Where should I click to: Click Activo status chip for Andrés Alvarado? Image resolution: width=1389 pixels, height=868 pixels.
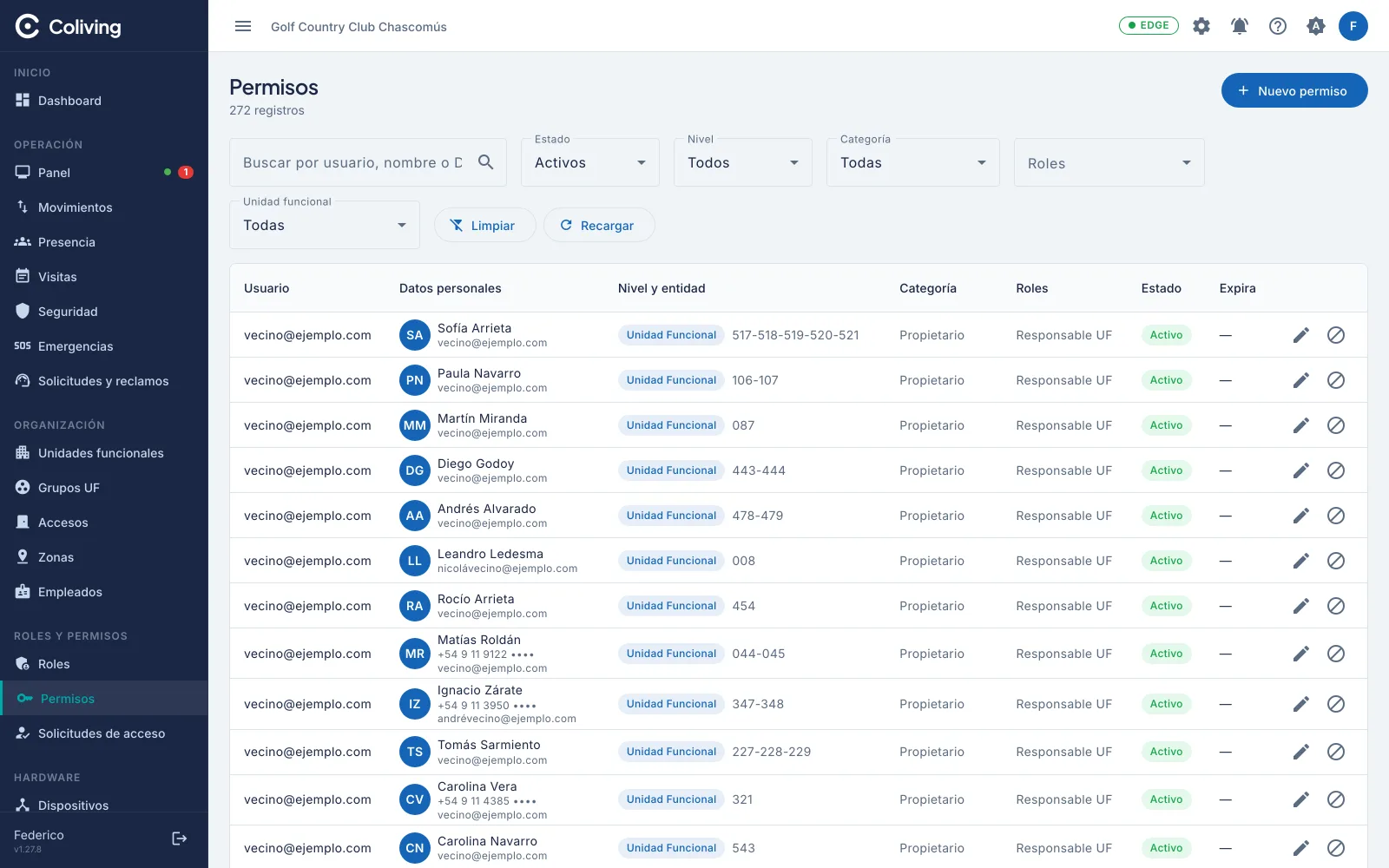point(1166,516)
